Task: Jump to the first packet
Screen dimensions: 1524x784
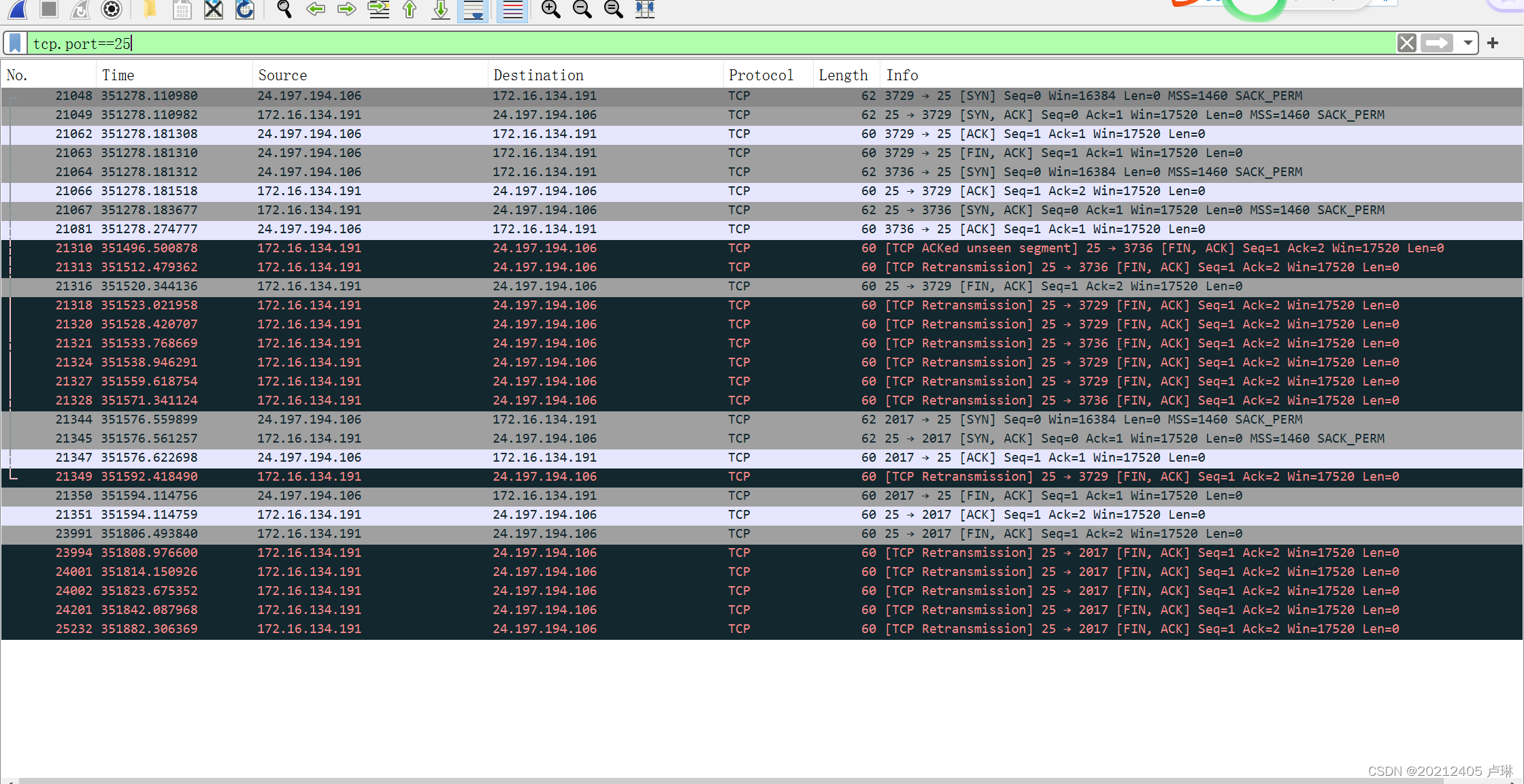Action: point(410,9)
